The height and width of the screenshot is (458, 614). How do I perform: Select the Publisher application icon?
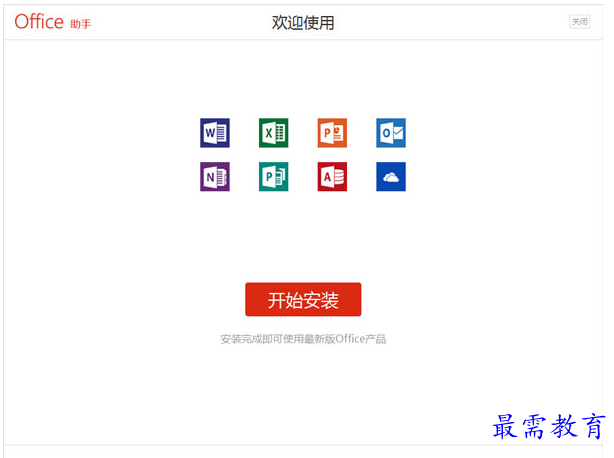click(273, 177)
